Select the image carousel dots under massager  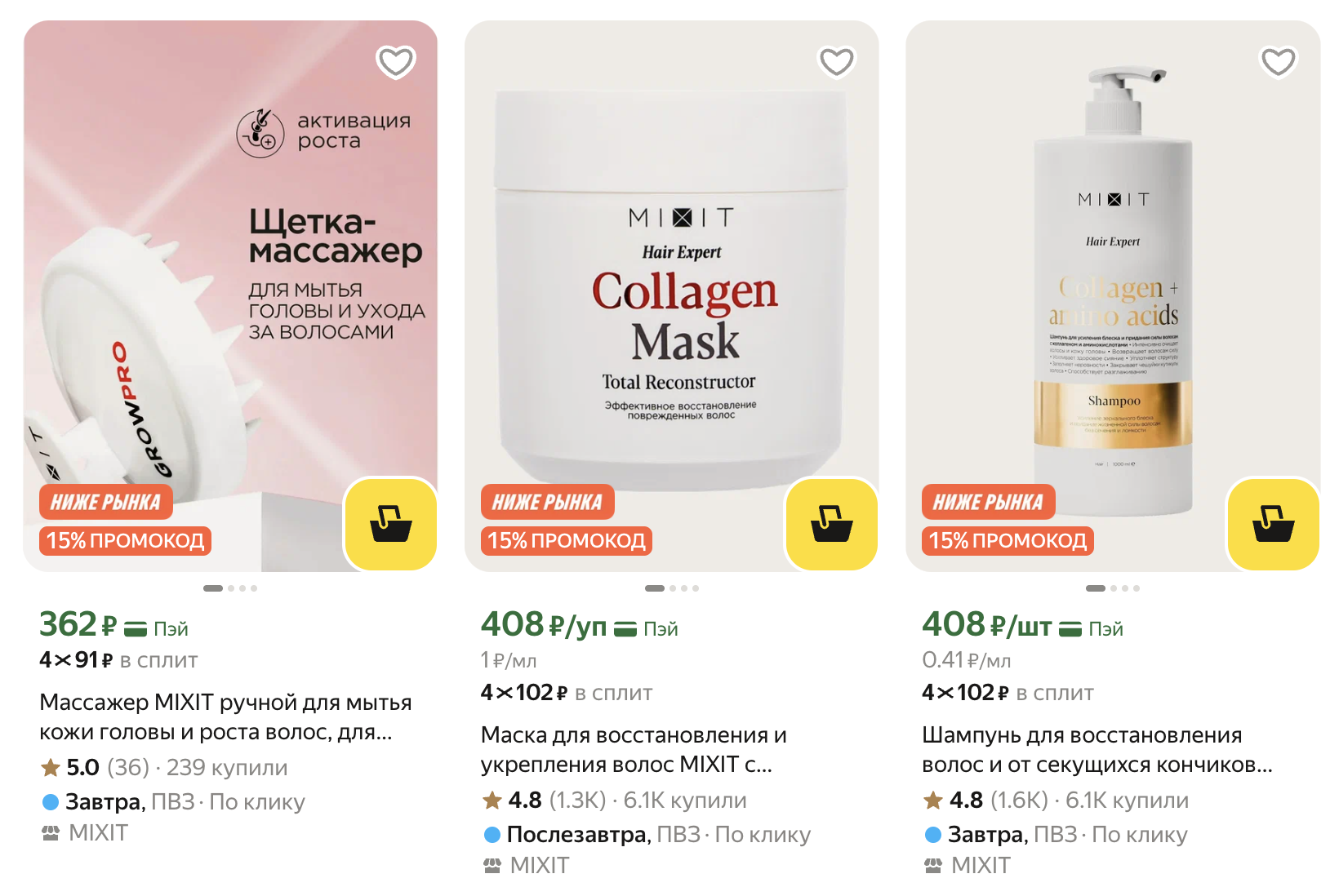point(230,588)
